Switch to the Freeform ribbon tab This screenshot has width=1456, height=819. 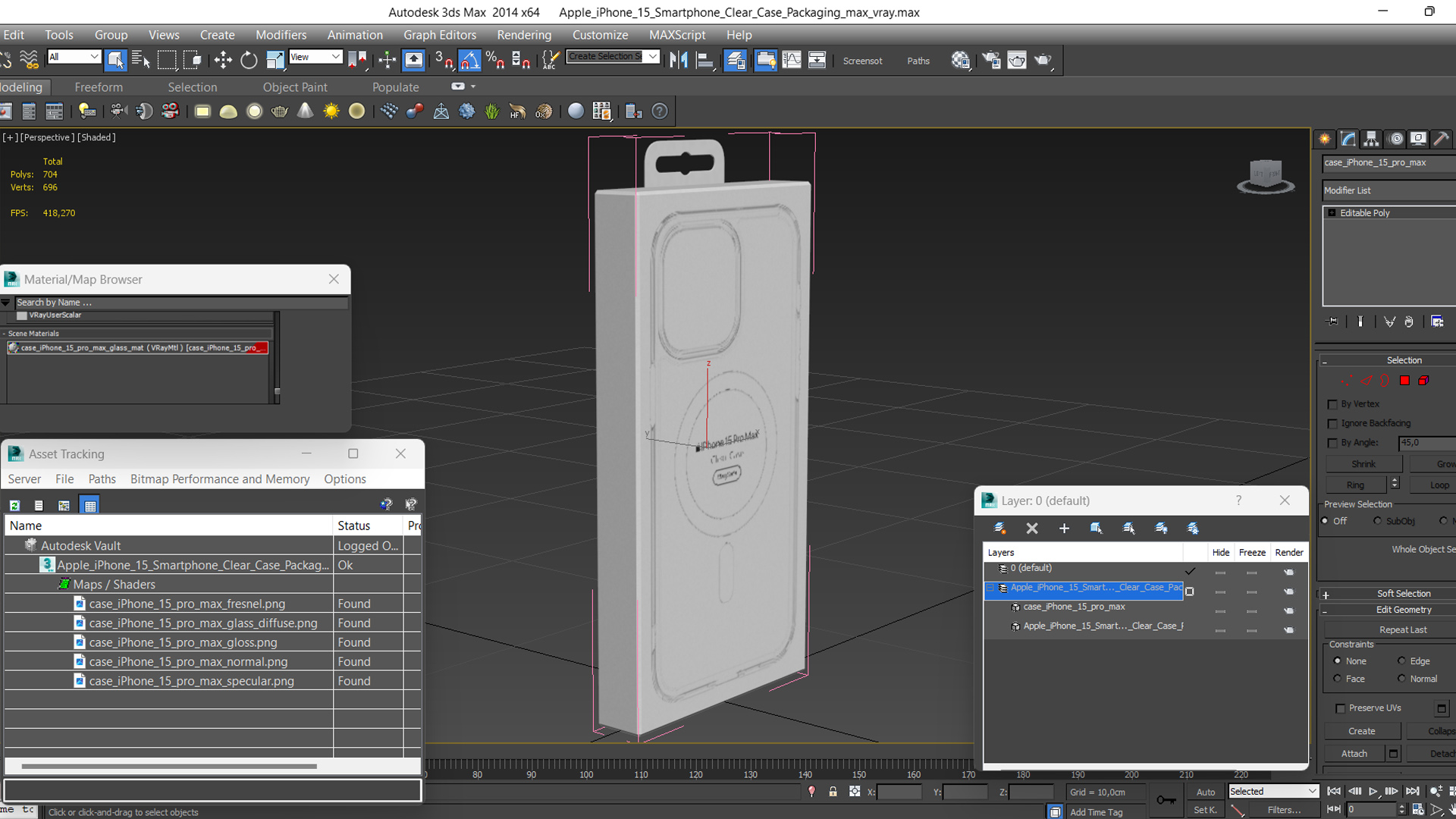coord(99,87)
